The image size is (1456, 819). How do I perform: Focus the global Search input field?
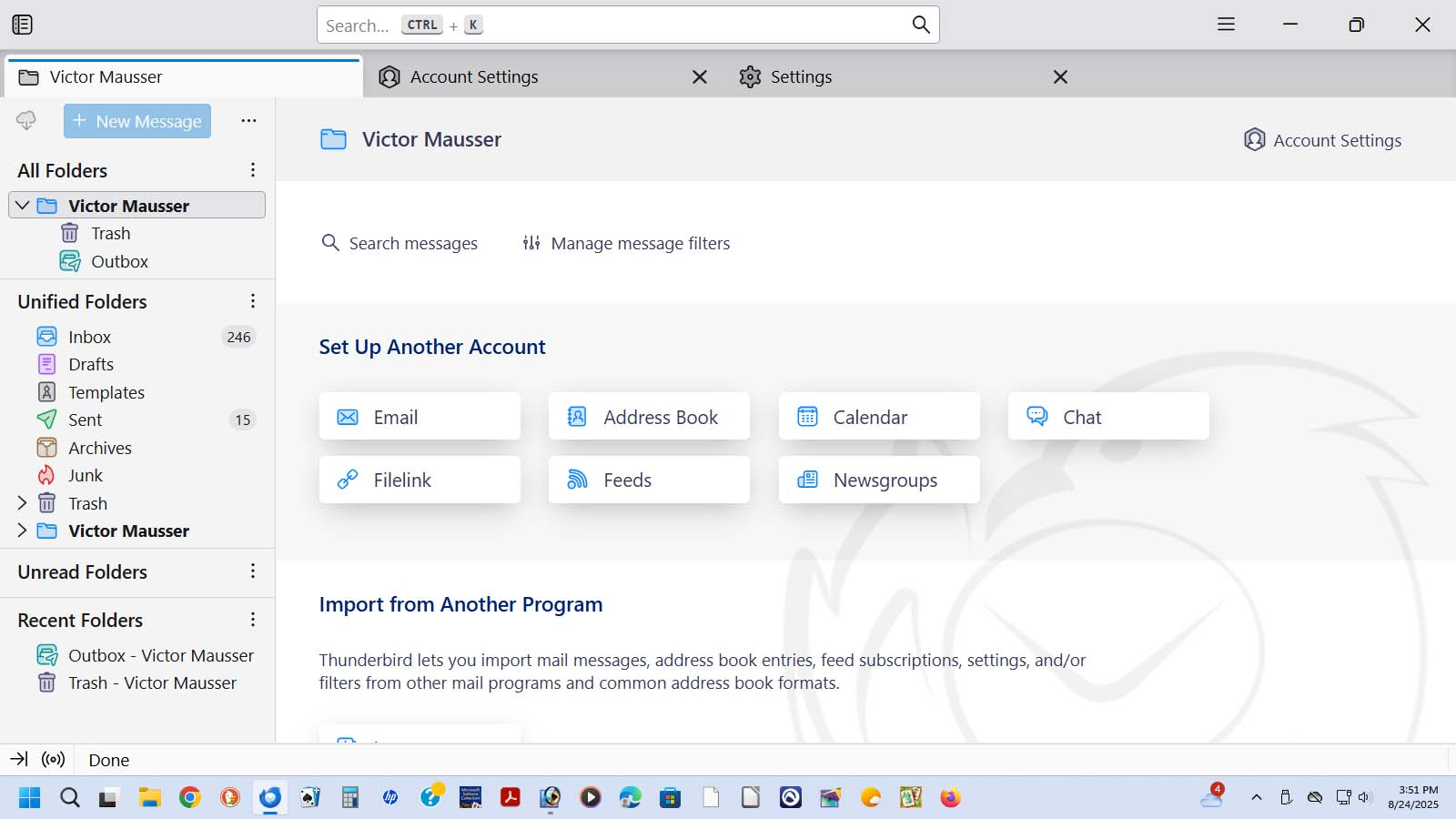tap(628, 25)
